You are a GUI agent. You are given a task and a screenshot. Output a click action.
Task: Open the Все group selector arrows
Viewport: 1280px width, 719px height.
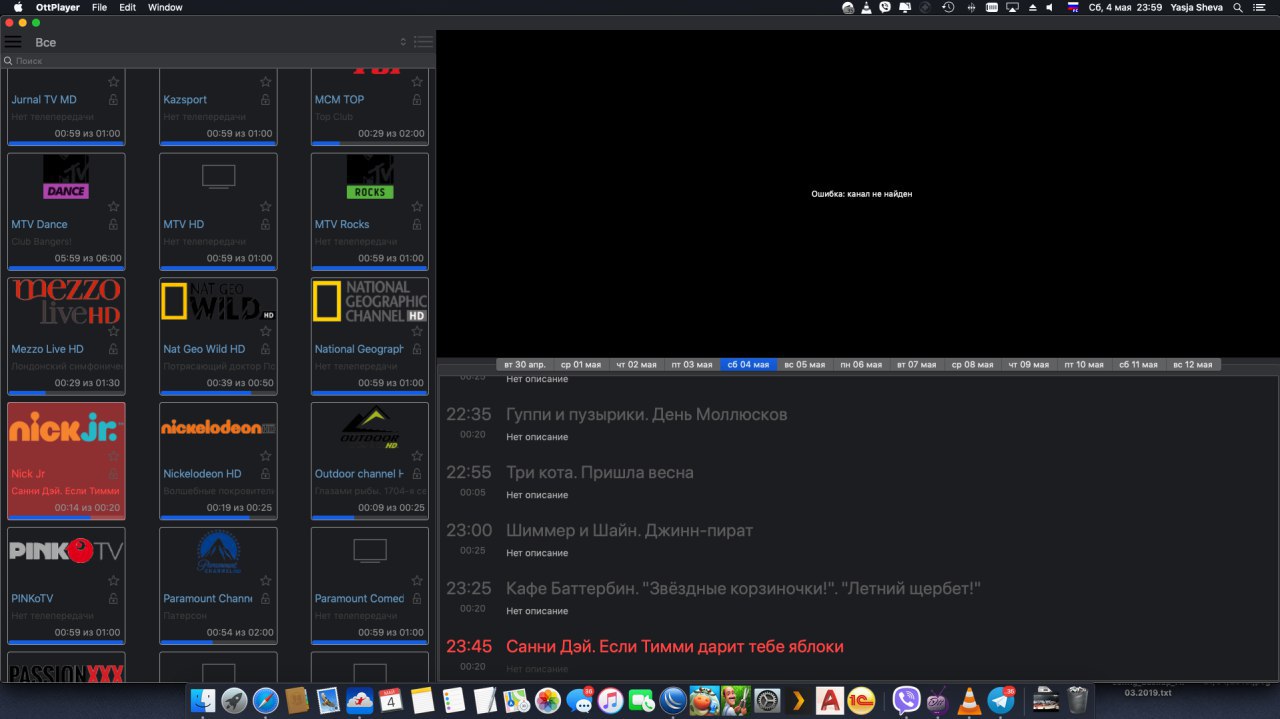coord(404,42)
